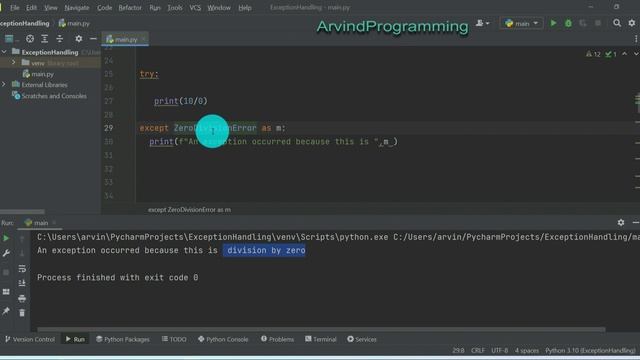
Task: Click UTF-8 encoding in status bar
Action: point(500,350)
